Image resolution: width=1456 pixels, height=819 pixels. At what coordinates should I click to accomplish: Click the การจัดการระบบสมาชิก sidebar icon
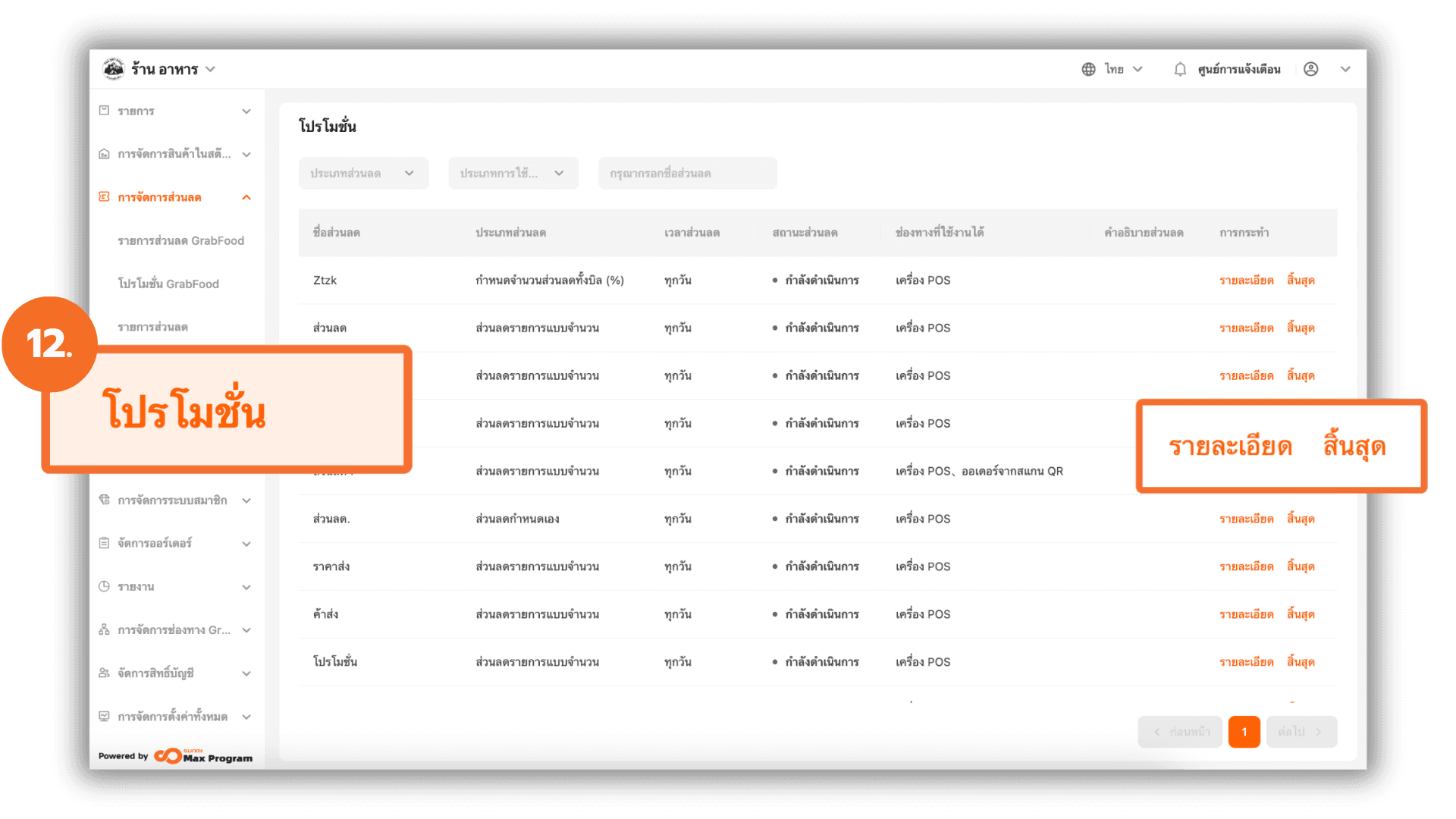coord(104,500)
